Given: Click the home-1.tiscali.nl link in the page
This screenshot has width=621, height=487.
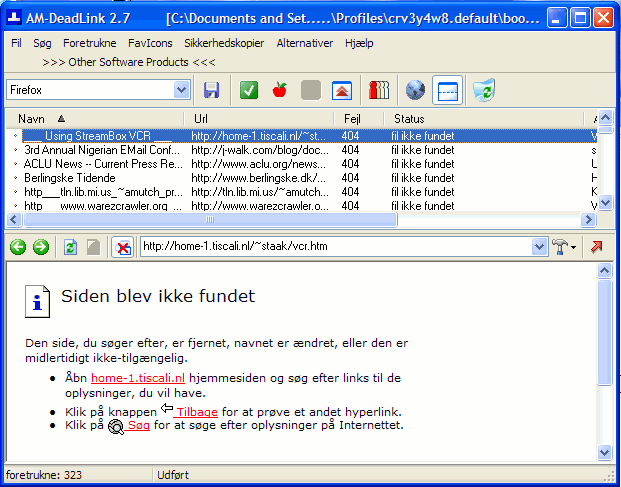Looking at the screenshot, I should (138, 378).
